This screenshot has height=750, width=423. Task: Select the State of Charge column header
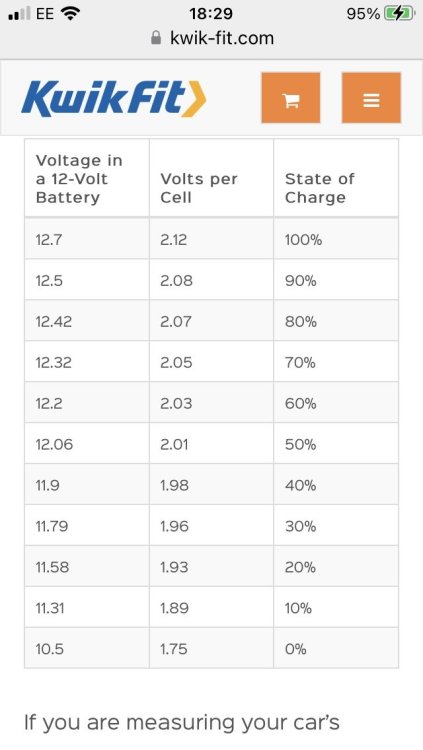click(x=336, y=178)
